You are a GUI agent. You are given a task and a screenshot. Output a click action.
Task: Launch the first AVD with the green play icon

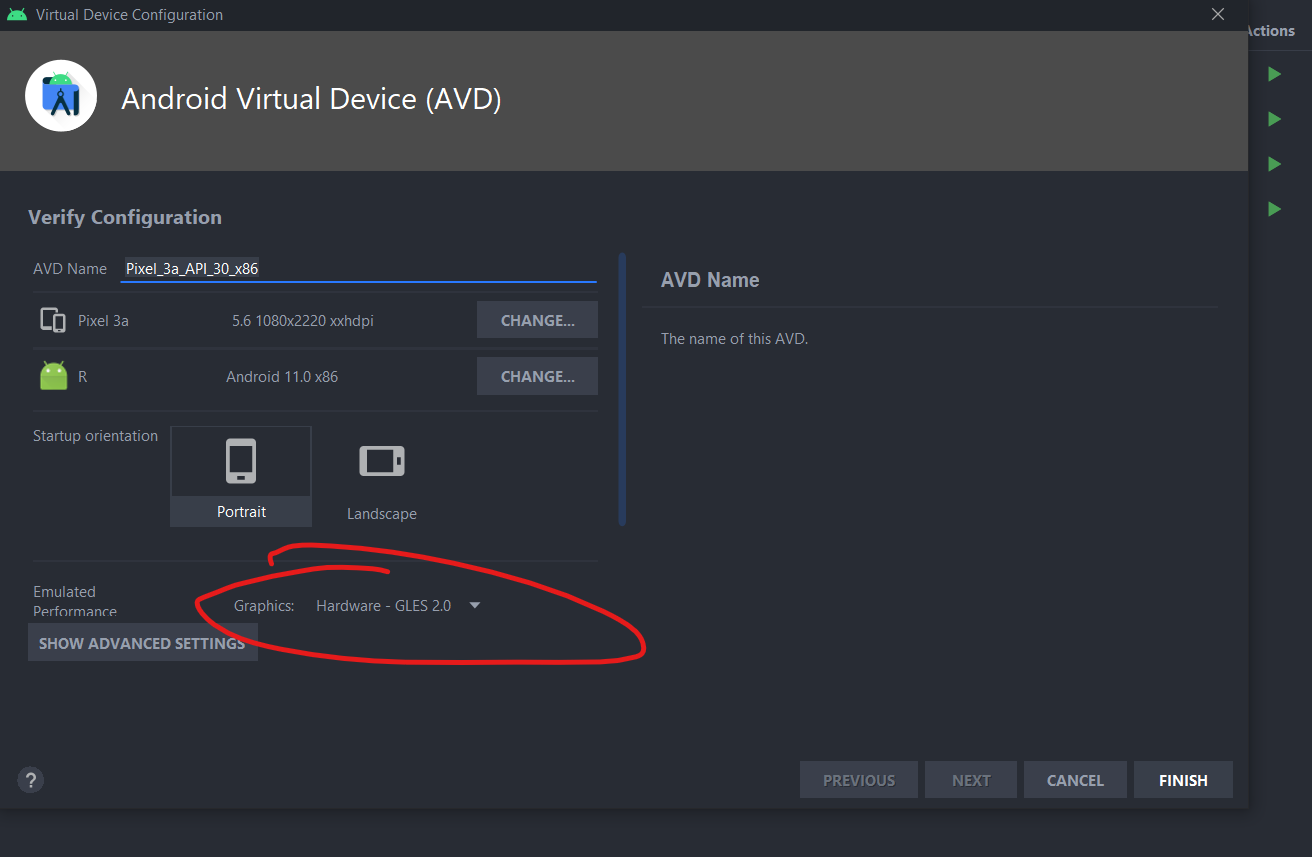point(1274,74)
